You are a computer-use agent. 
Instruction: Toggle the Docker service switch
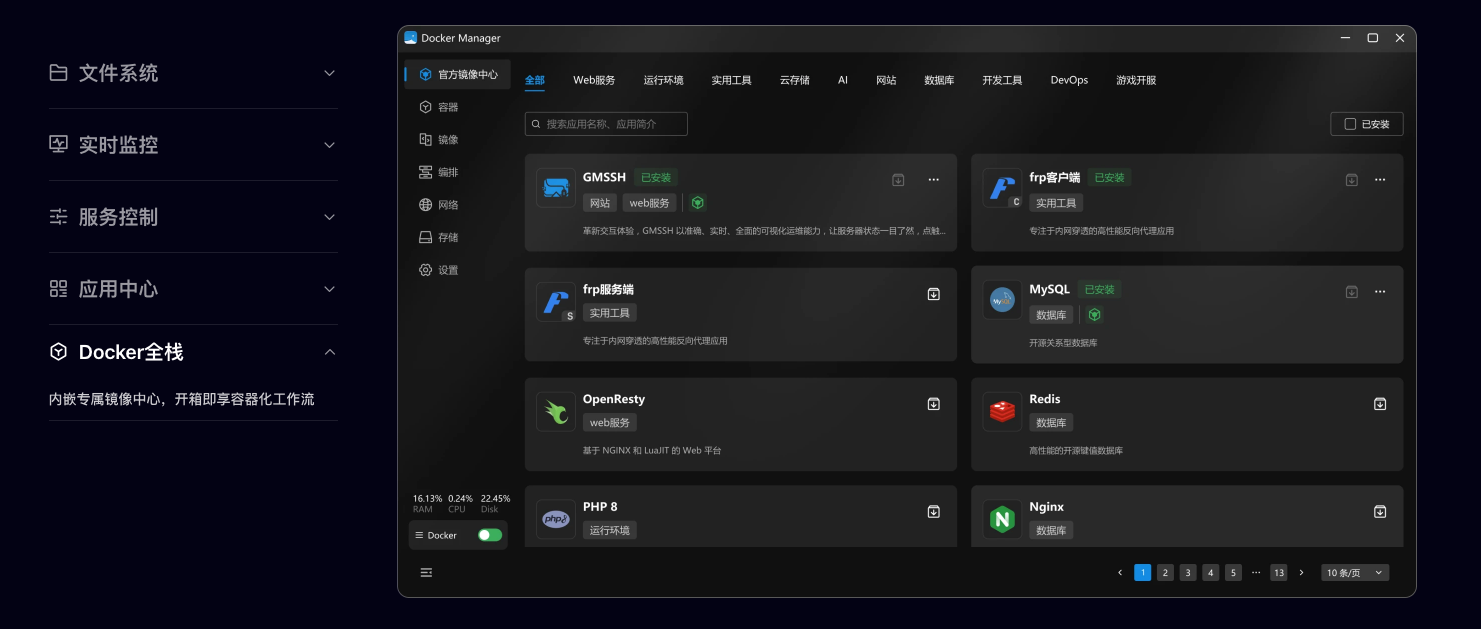coord(489,535)
